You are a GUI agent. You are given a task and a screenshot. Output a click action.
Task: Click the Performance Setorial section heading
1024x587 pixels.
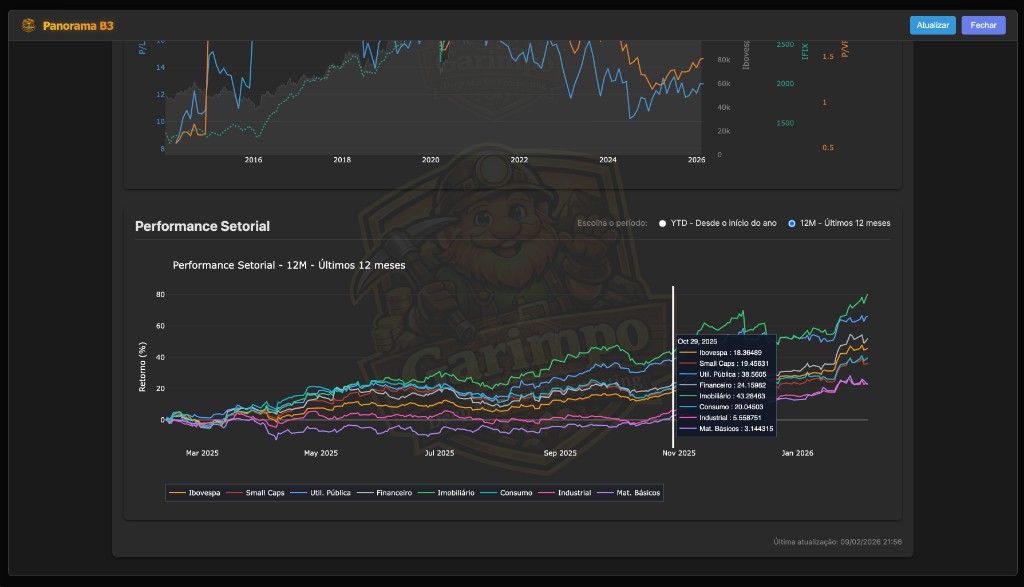click(202, 227)
